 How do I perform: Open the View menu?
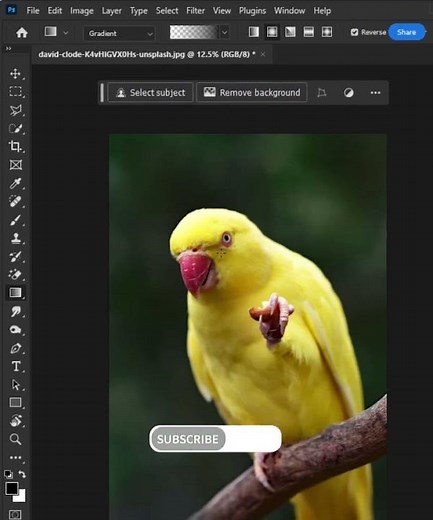pyautogui.click(x=222, y=11)
